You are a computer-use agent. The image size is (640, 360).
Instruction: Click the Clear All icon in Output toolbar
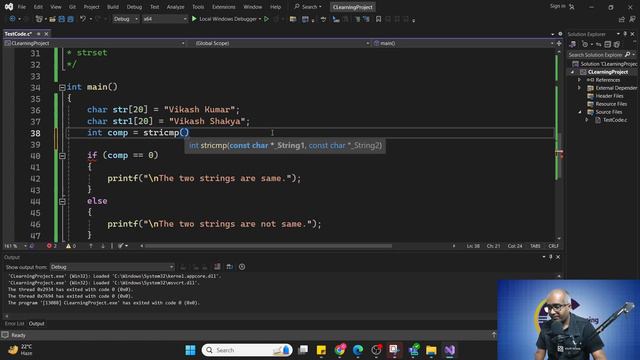pos(217,267)
